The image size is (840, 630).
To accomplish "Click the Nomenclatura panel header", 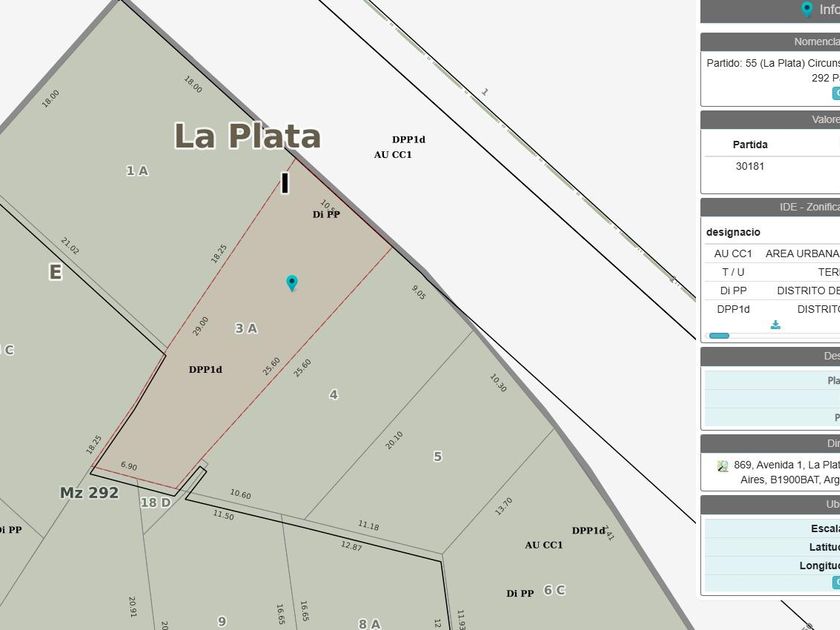I will click(x=770, y=42).
